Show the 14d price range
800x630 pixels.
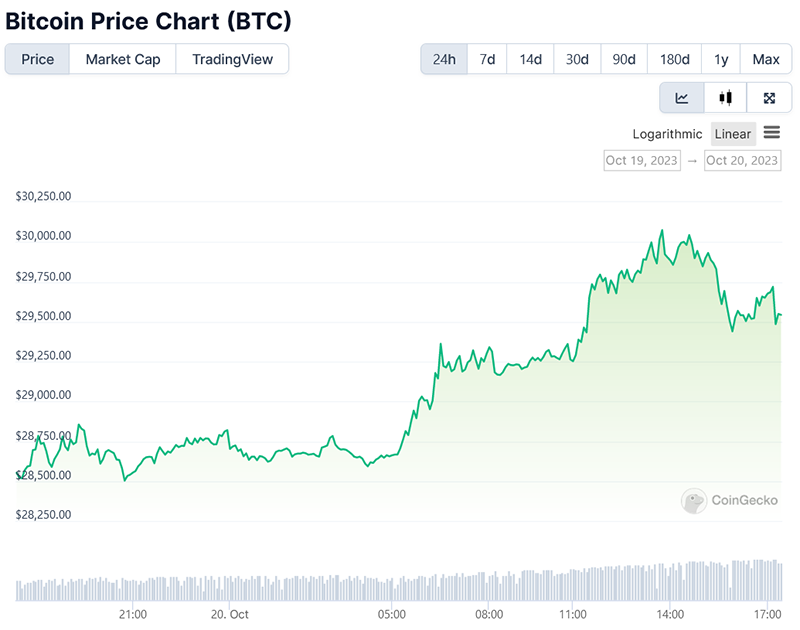(530, 59)
